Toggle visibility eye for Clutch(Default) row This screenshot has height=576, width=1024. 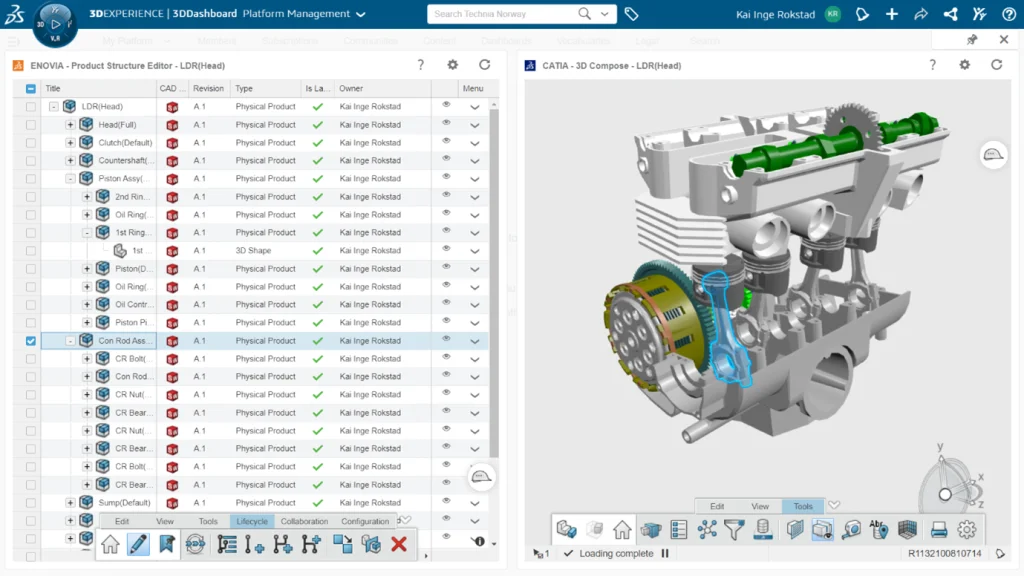pyautogui.click(x=446, y=142)
